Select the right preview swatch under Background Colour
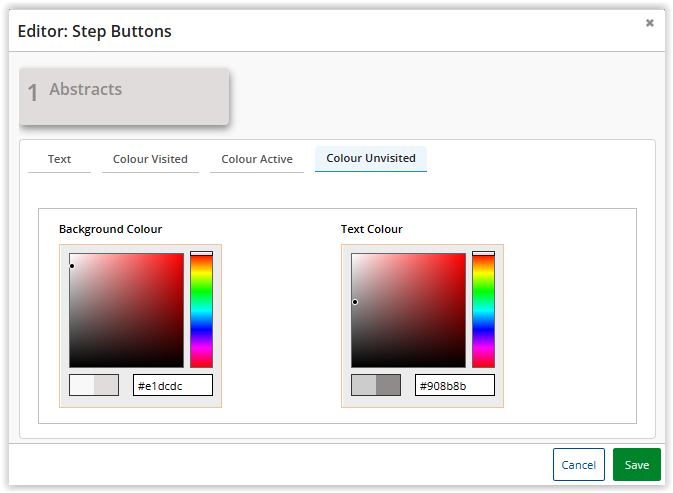Image resolution: width=673 pixels, height=493 pixels. pyautogui.click(x=106, y=385)
